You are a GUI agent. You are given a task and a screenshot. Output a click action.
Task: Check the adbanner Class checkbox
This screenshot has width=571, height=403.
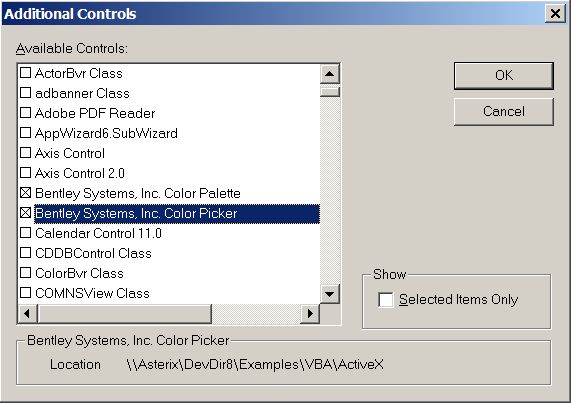tap(25, 93)
